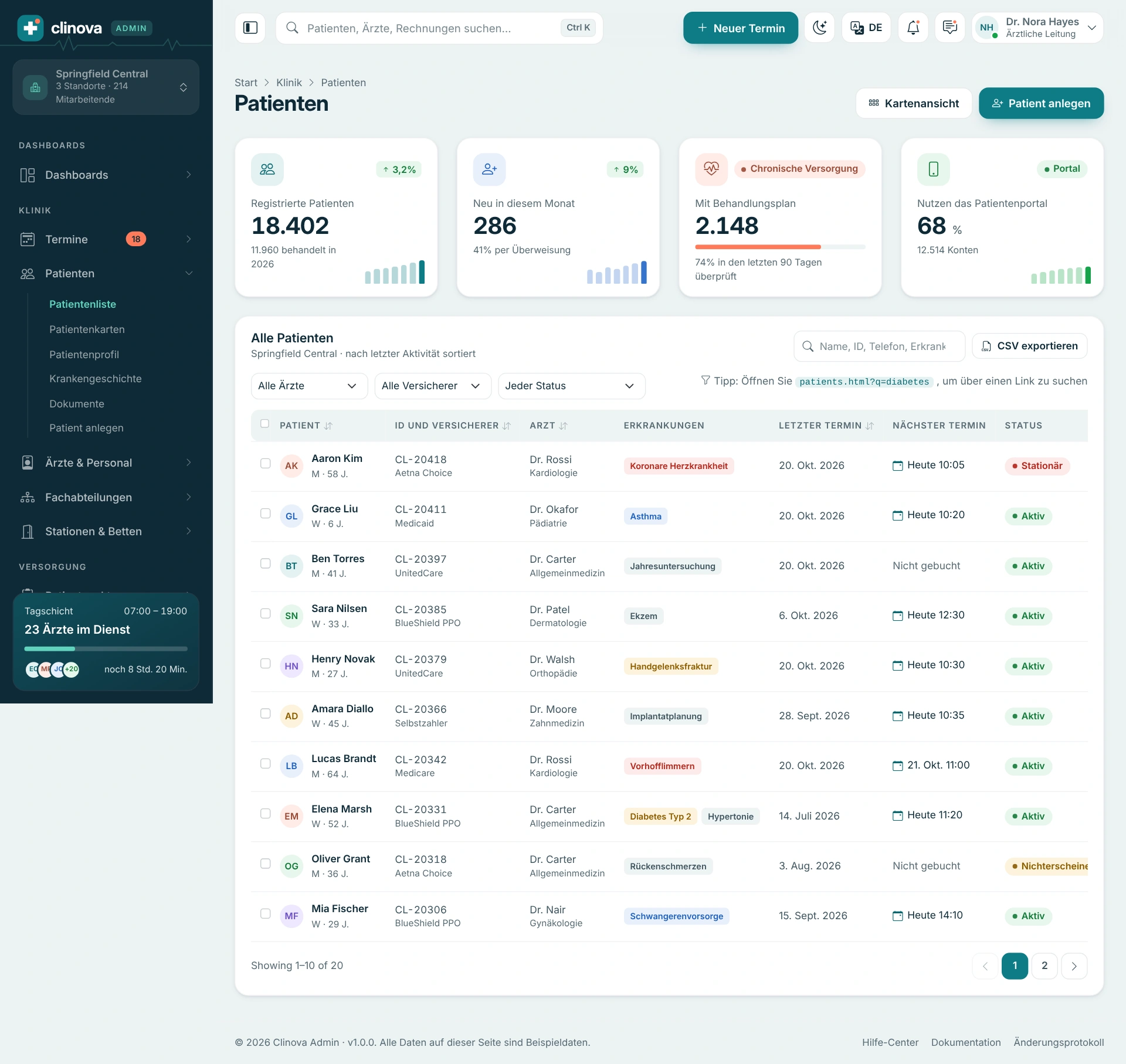Expand the Ärzte & Personal section
This screenshot has height=1064, width=1126.
(106, 463)
